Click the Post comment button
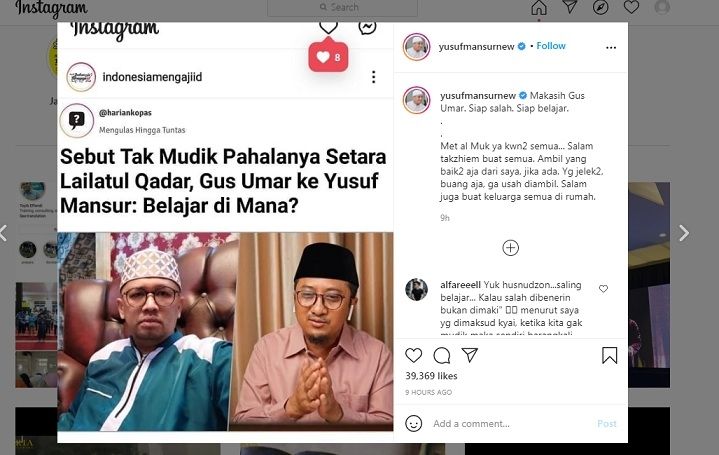The image size is (719, 455). pos(607,423)
